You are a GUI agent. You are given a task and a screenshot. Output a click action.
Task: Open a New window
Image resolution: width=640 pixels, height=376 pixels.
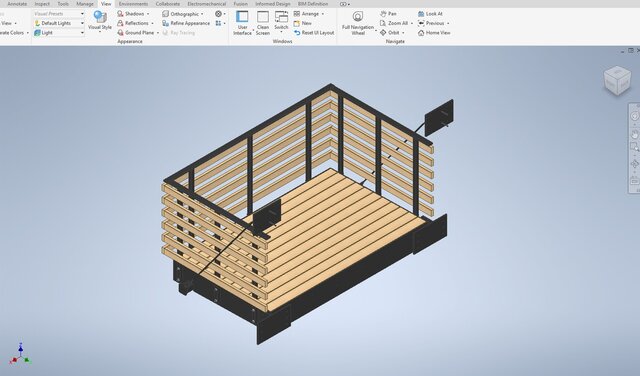tap(302, 23)
